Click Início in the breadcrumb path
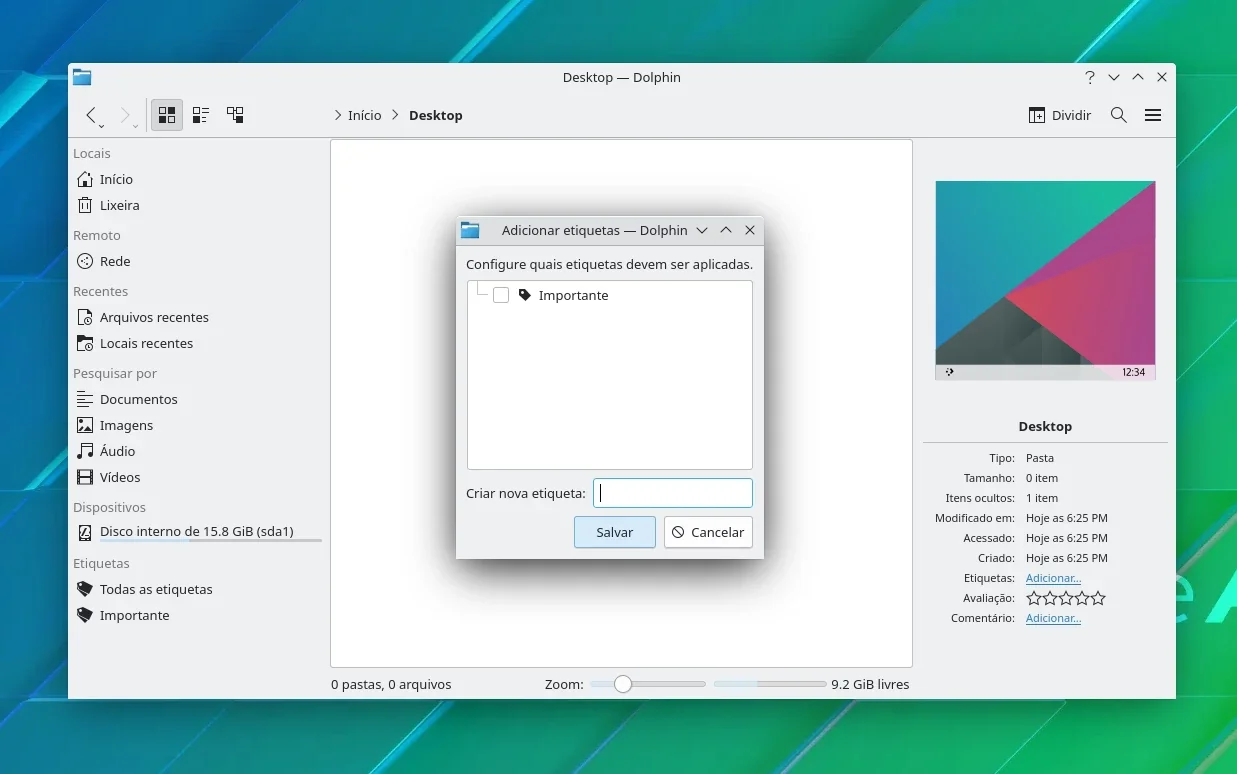The width and height of the screenshot is (1237, 774). [x=365, y=115]
